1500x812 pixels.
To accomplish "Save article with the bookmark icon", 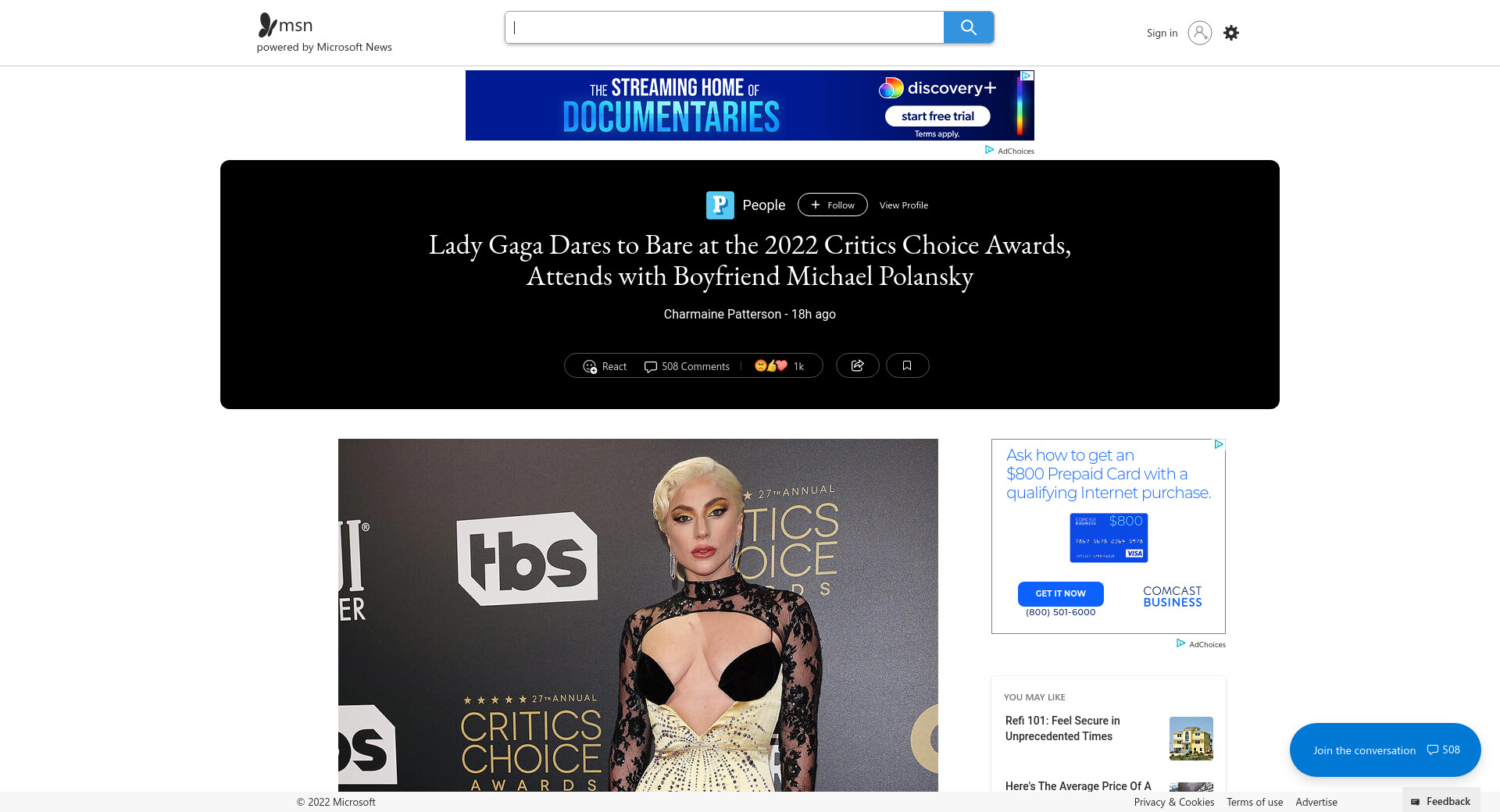I will (907, 365).
